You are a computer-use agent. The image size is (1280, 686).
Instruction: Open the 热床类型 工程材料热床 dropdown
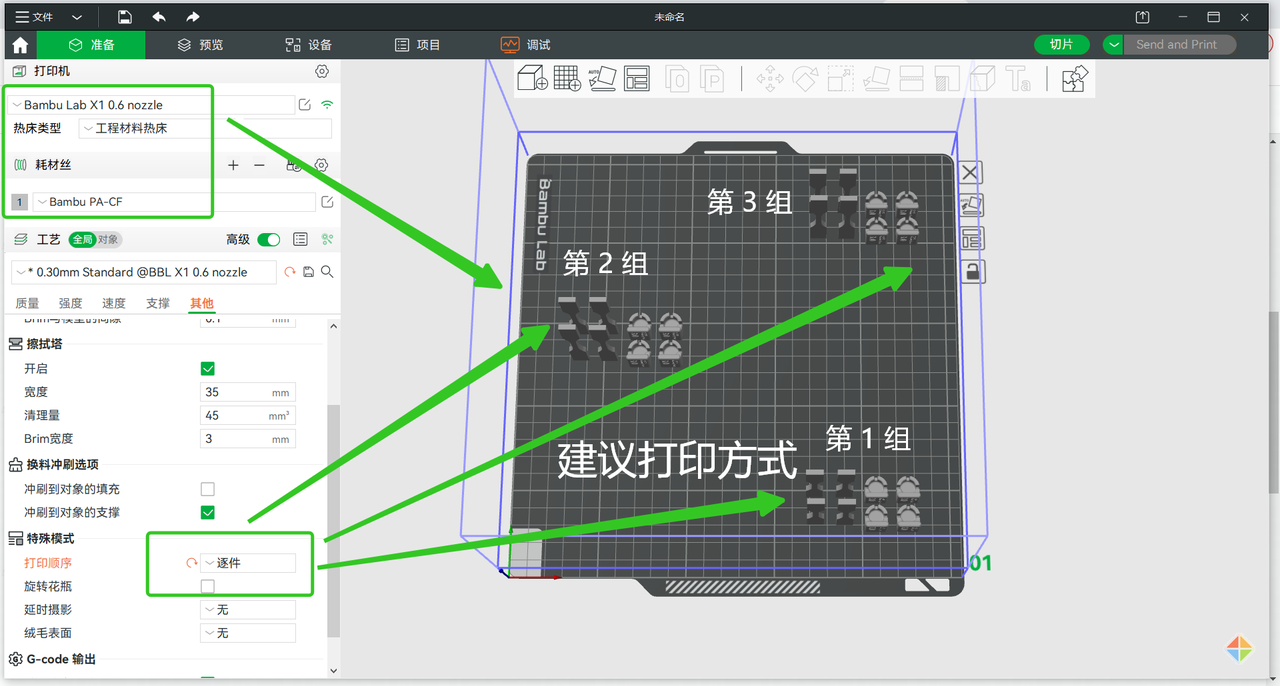205,129
